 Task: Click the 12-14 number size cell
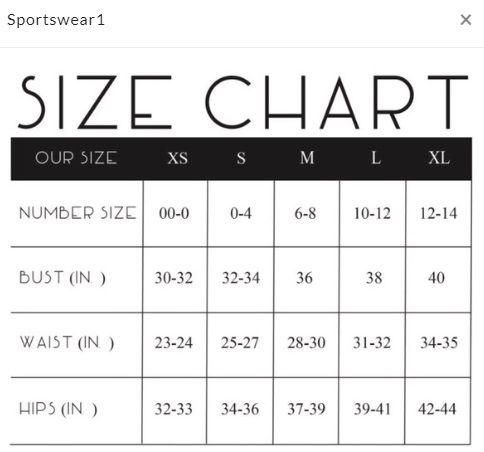[x=438, y=213]
